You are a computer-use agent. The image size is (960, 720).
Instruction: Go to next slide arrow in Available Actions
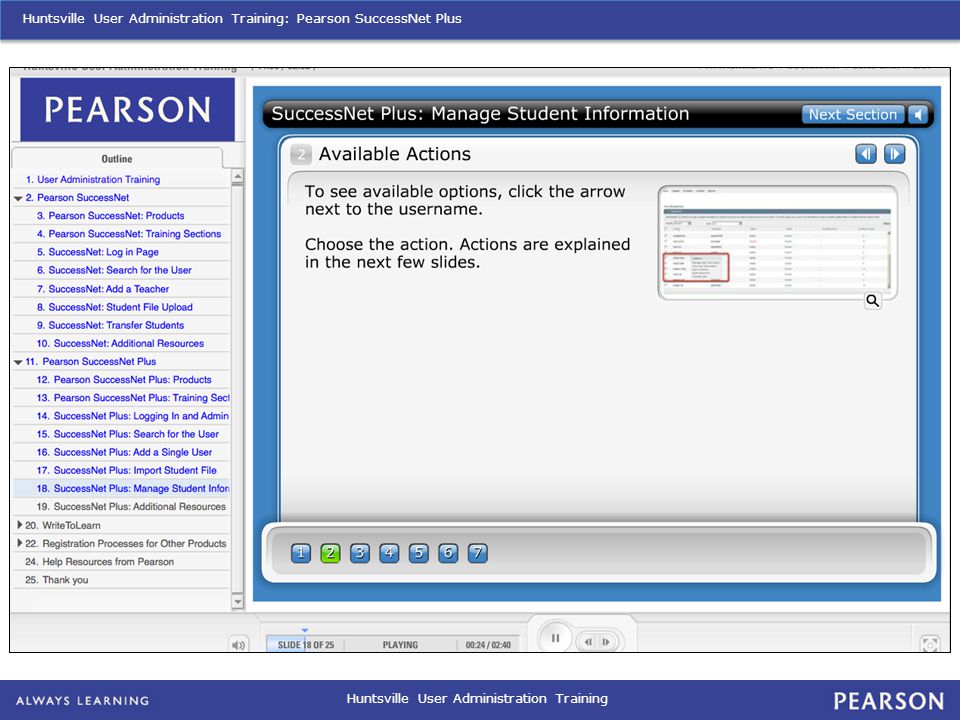coord(894,154)
